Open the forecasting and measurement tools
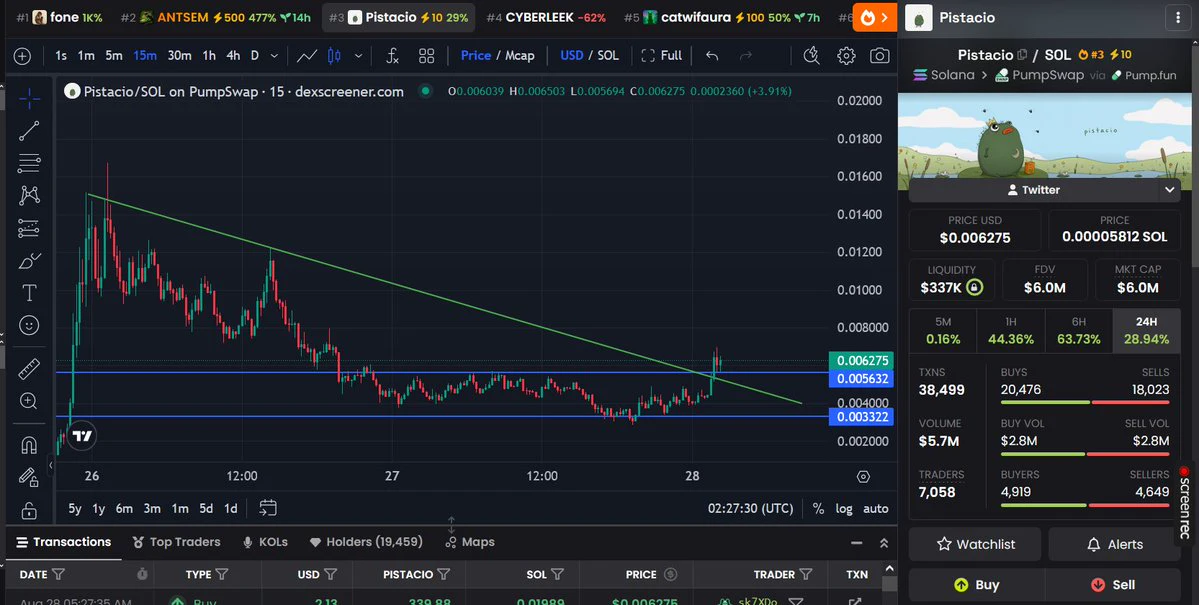This screenshot has height=605, width=1199. click(x=29, y=228)
